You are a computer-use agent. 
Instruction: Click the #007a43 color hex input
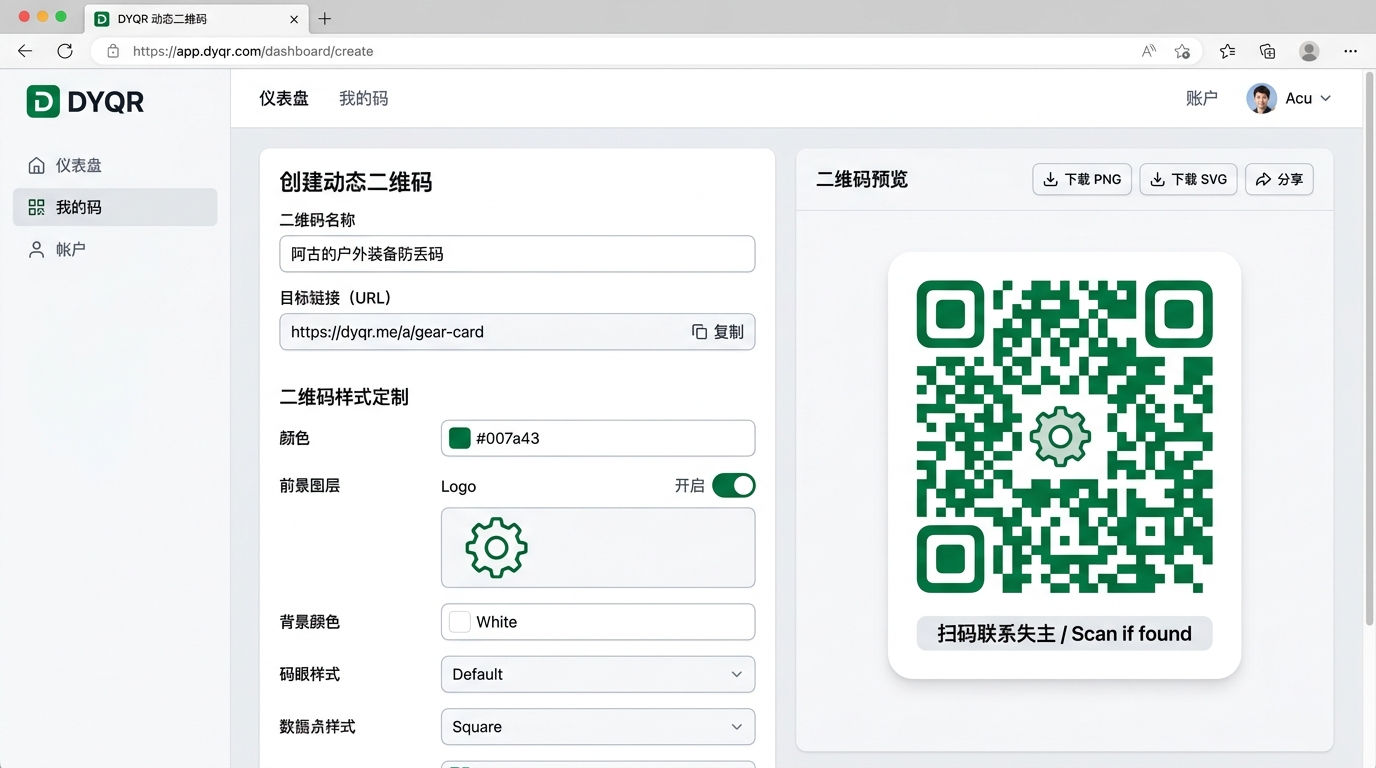coord(598,438)
